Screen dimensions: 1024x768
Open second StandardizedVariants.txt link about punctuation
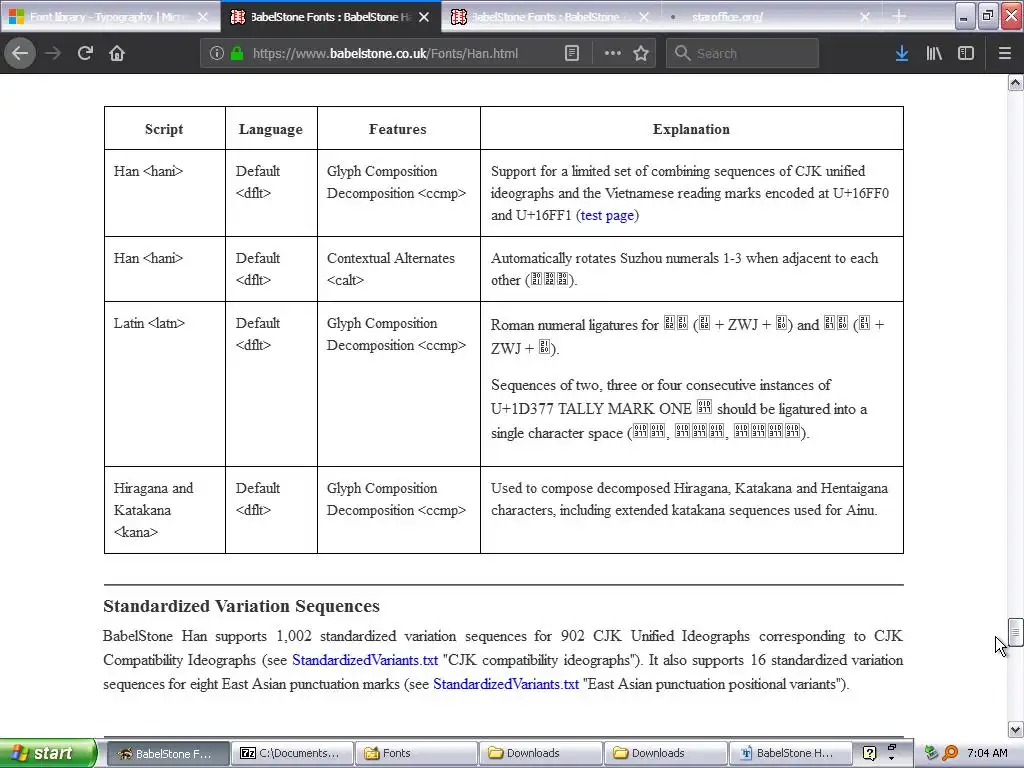click(x=505, y=684)
